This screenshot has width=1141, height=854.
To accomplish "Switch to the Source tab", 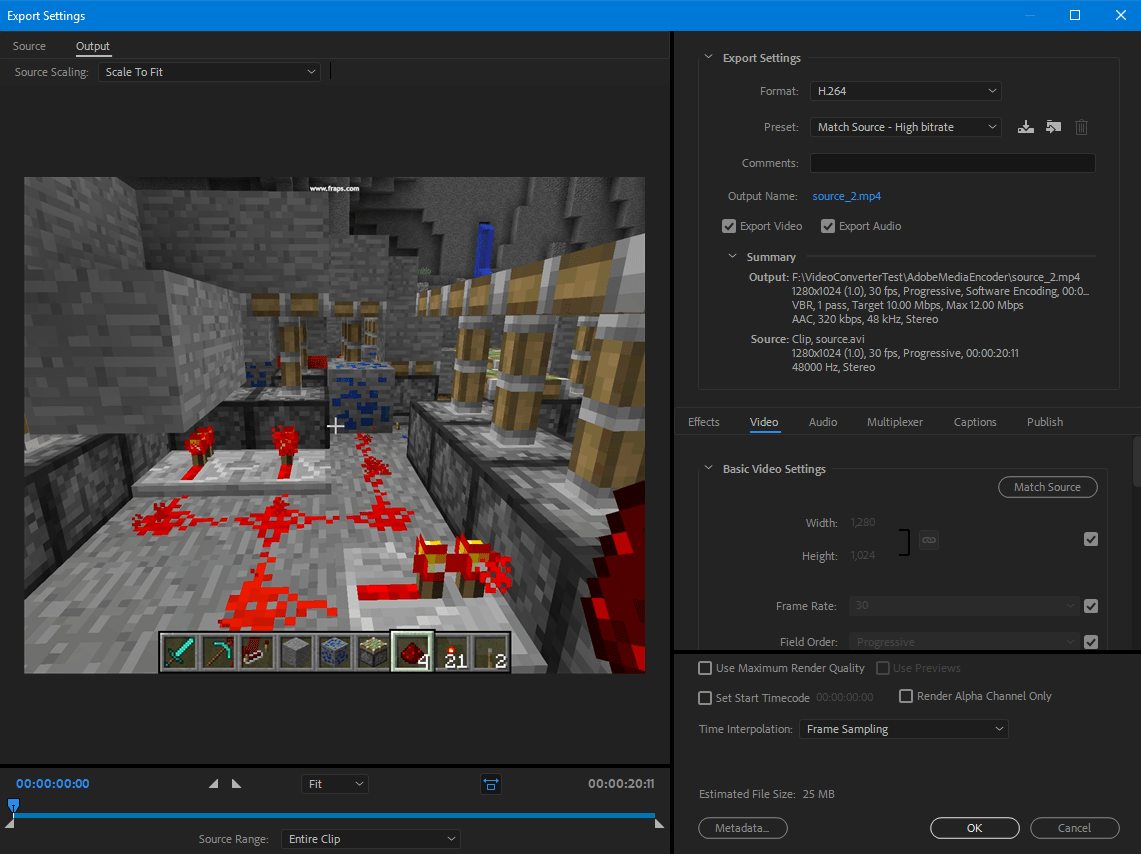I will 29,46.
